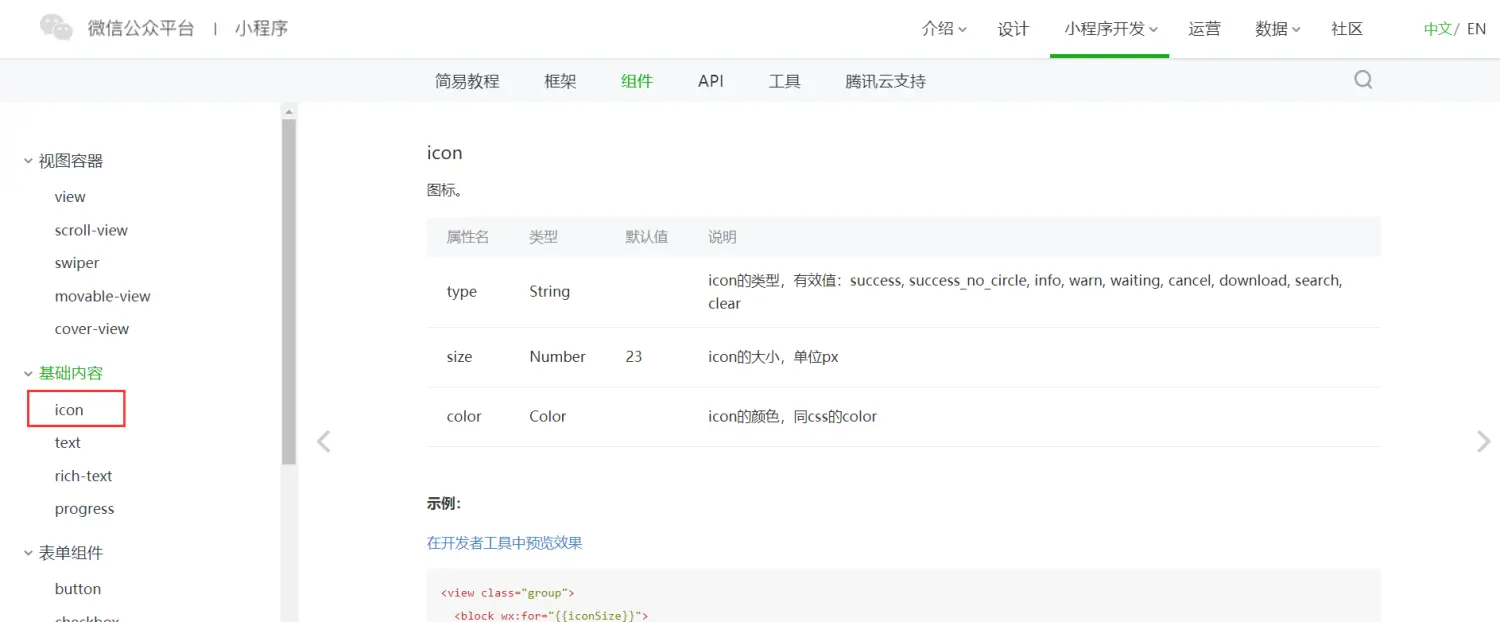
Task: Select text in the sidebar
Action: (x=67, y=443)
